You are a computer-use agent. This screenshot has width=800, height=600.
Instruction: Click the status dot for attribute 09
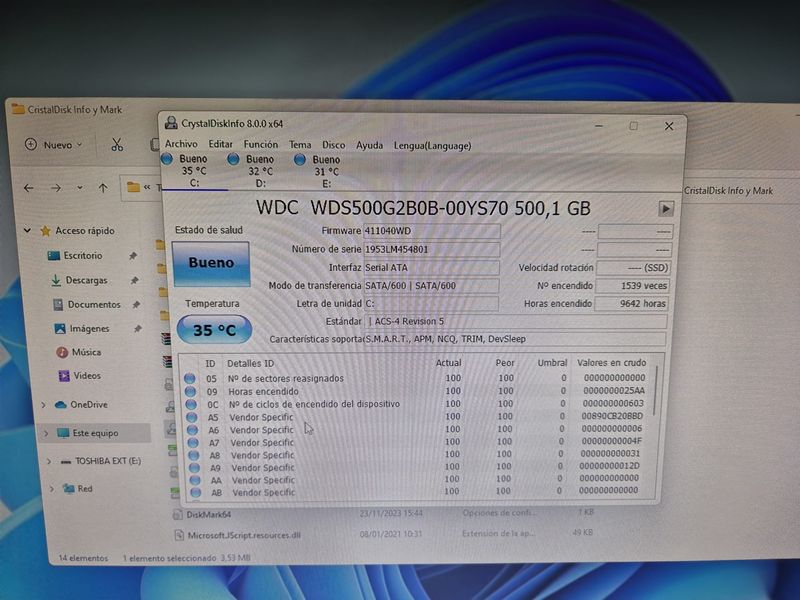[190, 391]
